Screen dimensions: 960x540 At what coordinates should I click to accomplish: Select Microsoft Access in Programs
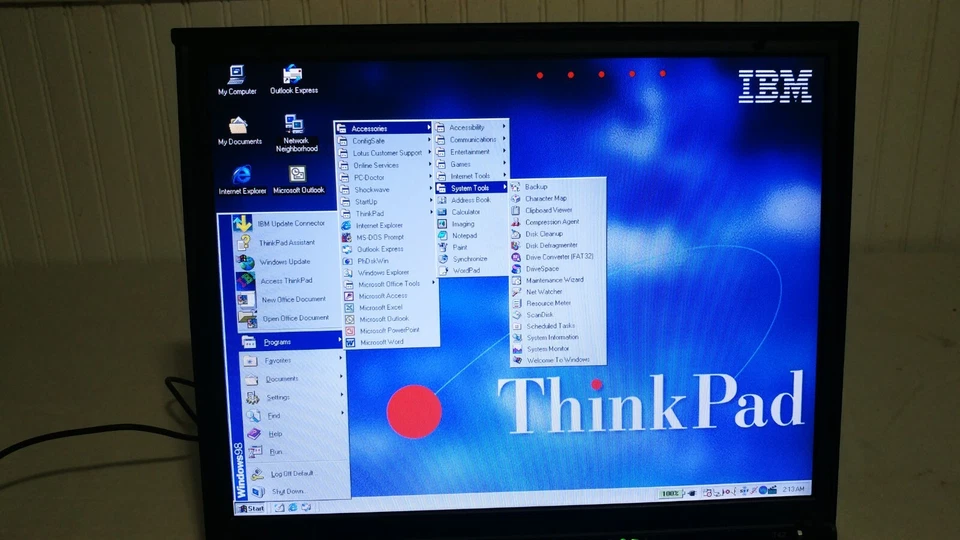point(391,296)
